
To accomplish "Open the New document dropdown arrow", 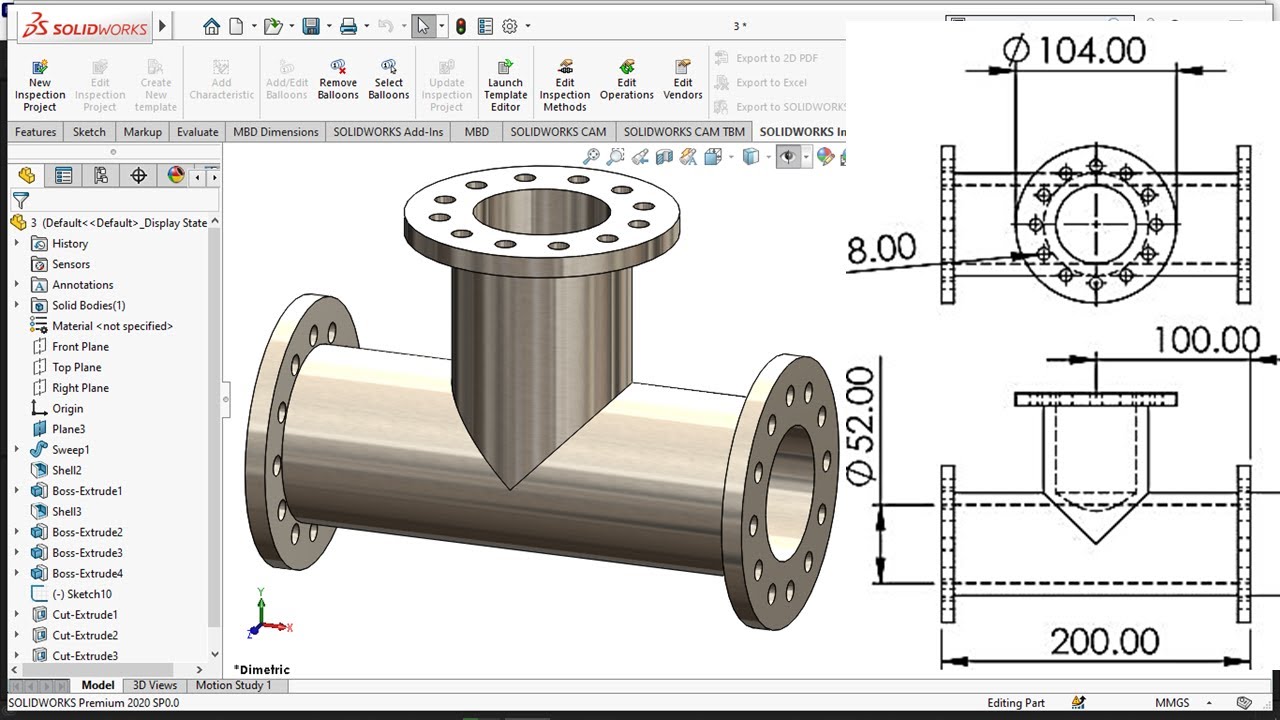I will point(254,27).
